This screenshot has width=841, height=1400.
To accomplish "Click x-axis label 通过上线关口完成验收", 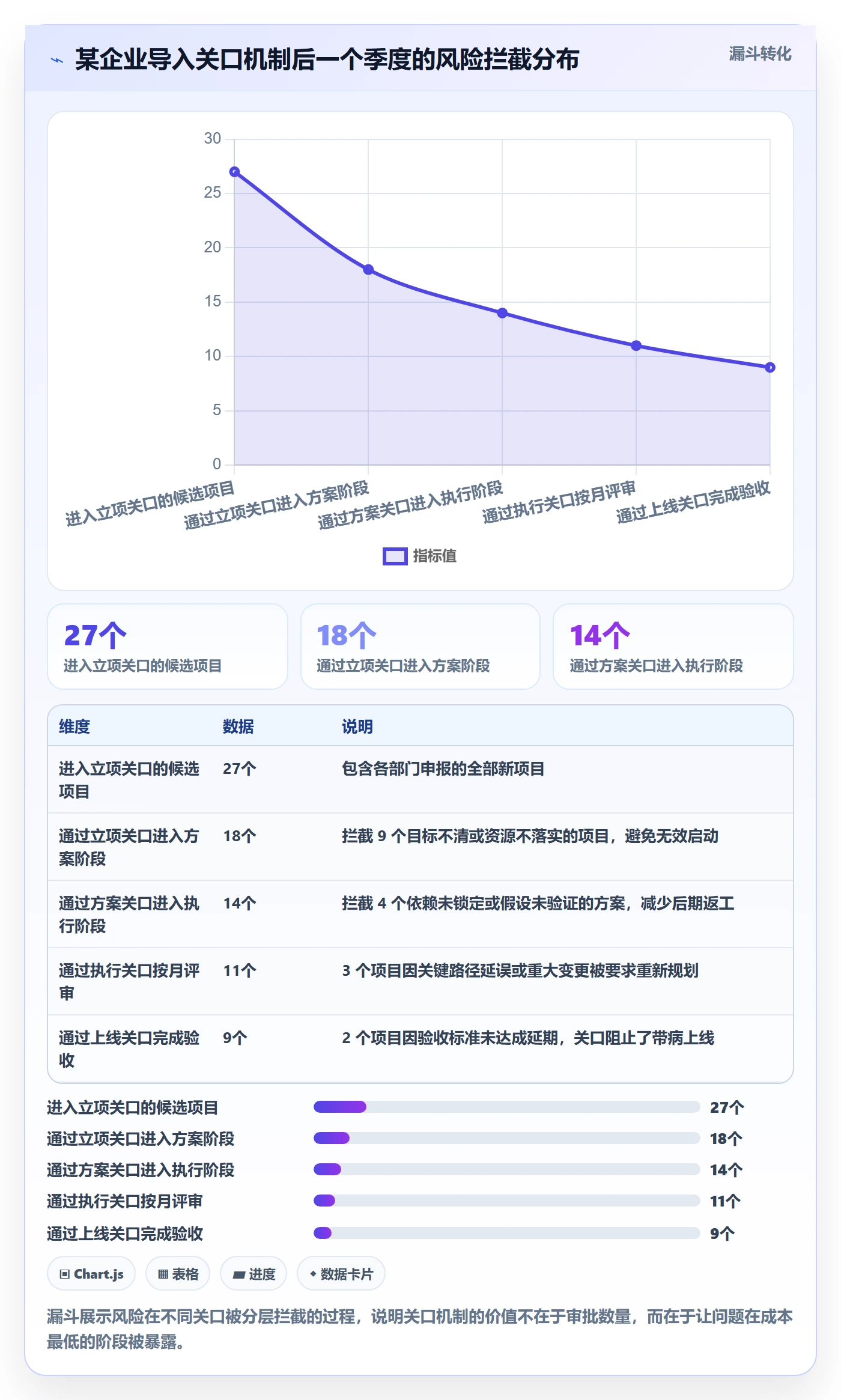I will [693, 503].
